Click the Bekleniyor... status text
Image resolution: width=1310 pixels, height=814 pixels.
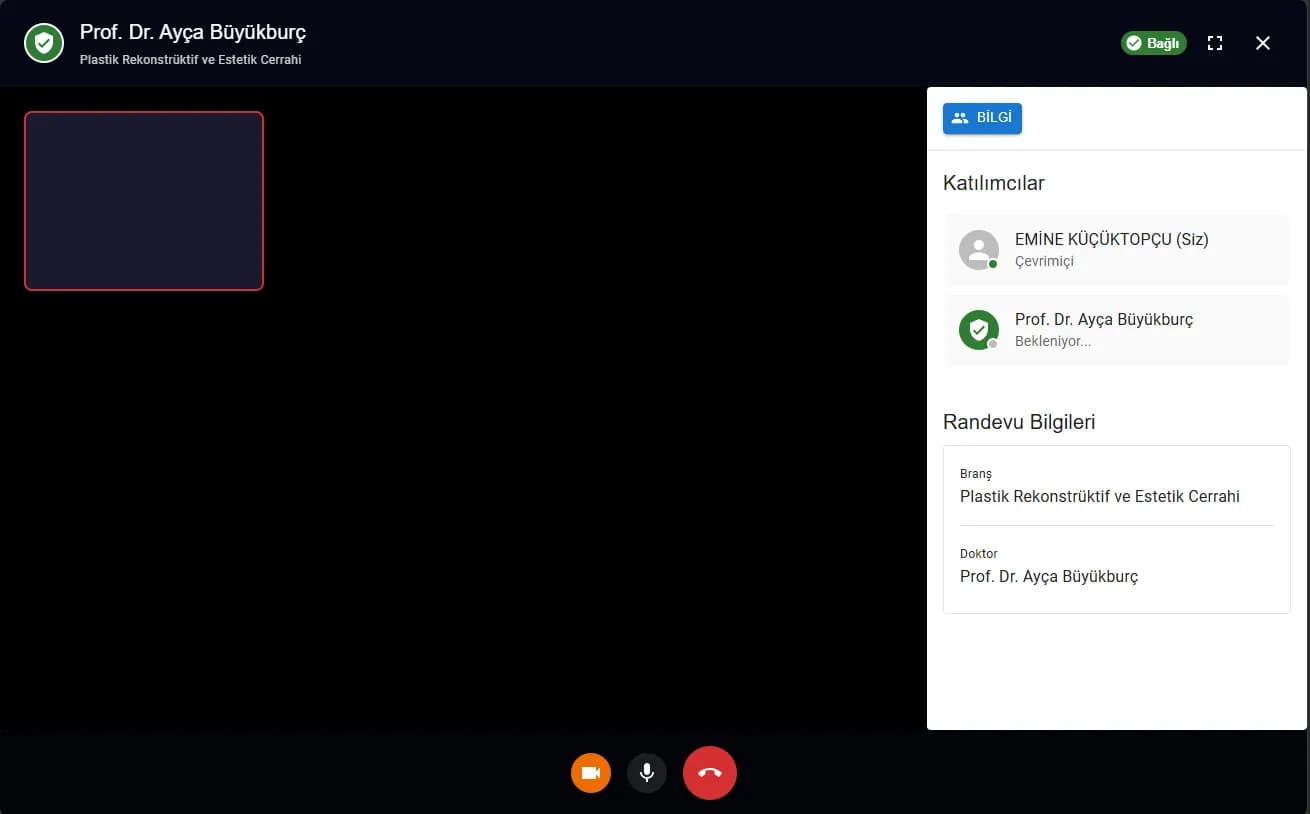(1053, 341)
